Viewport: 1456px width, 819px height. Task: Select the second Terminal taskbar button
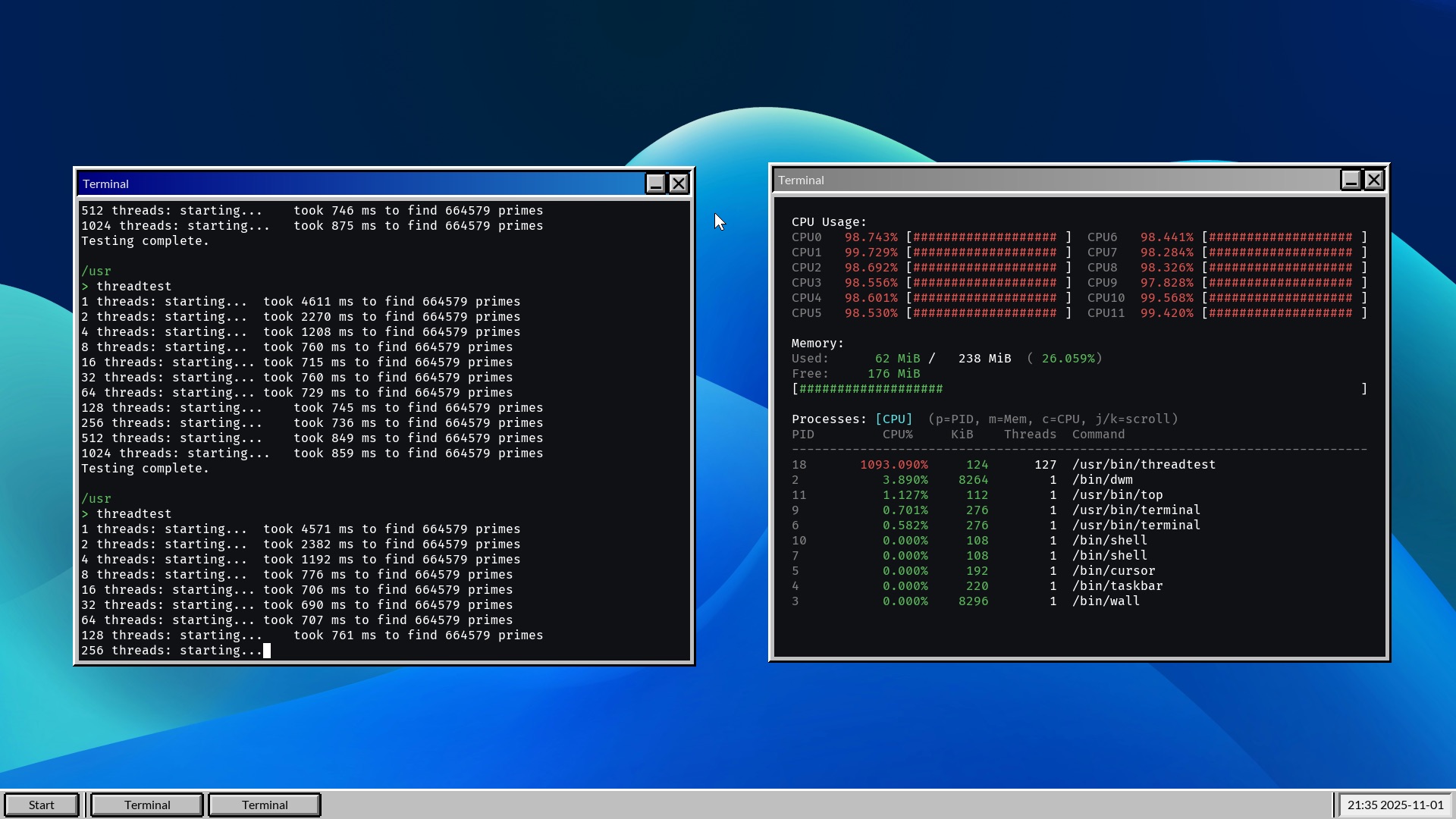[x=265, y=805]
